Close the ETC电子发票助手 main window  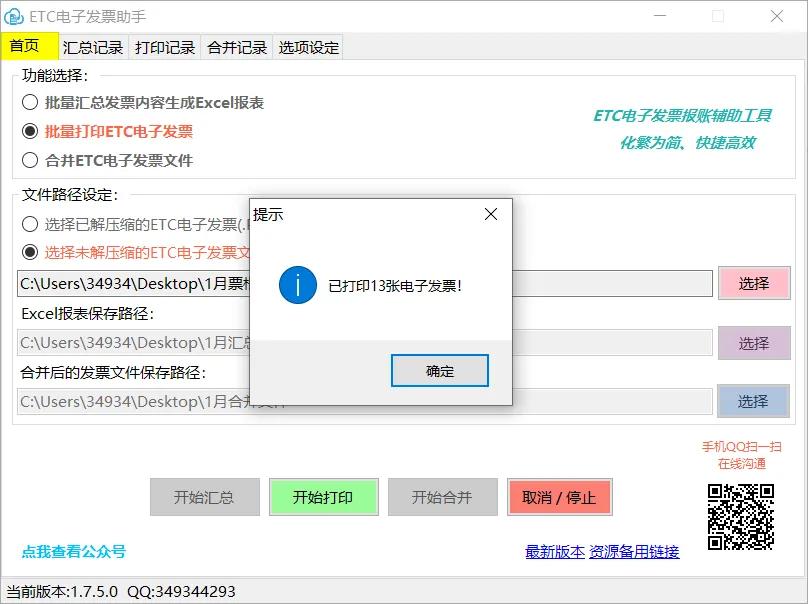[777, 16]
